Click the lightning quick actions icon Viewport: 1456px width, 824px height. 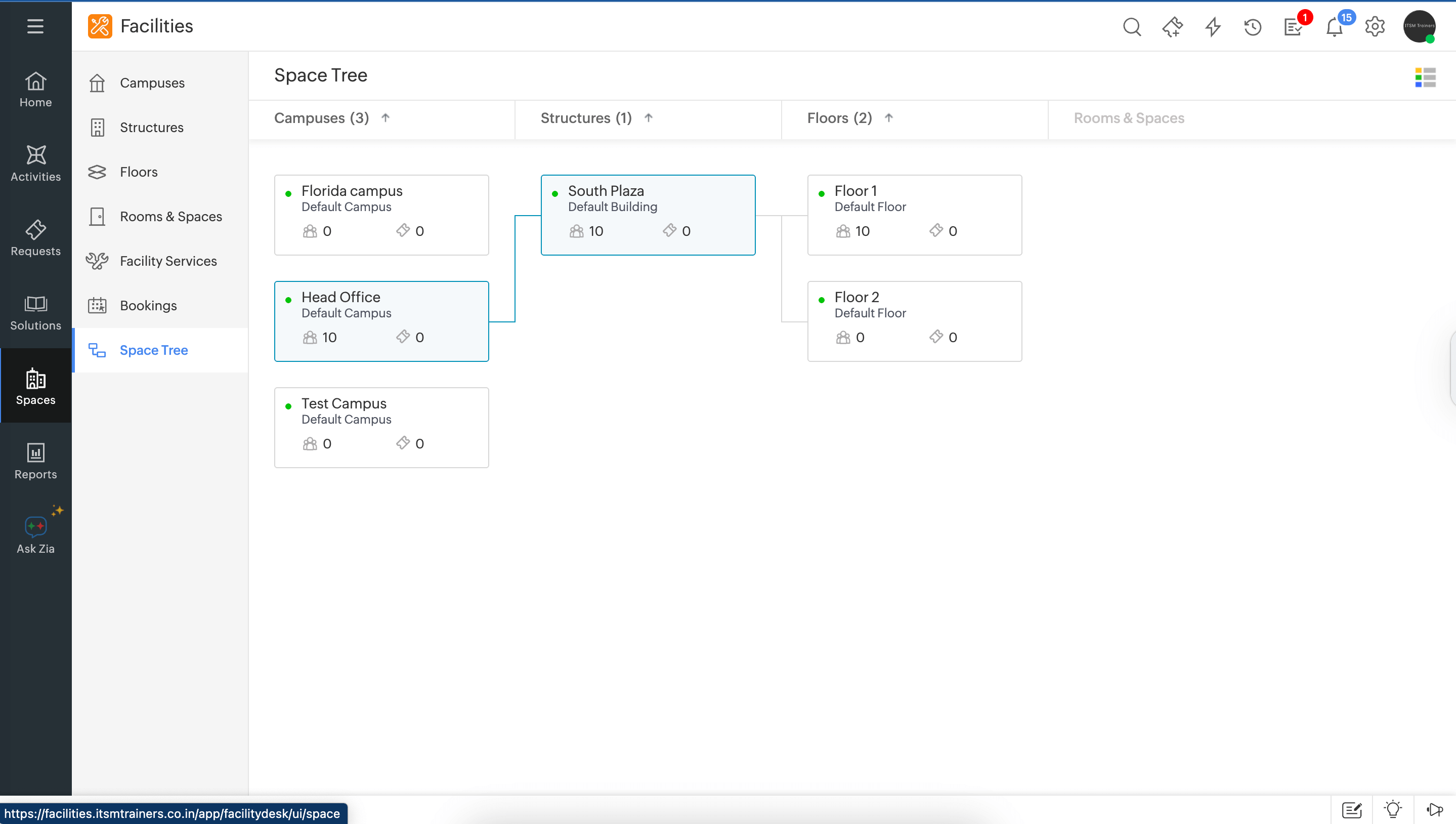tap(1212, 27)
